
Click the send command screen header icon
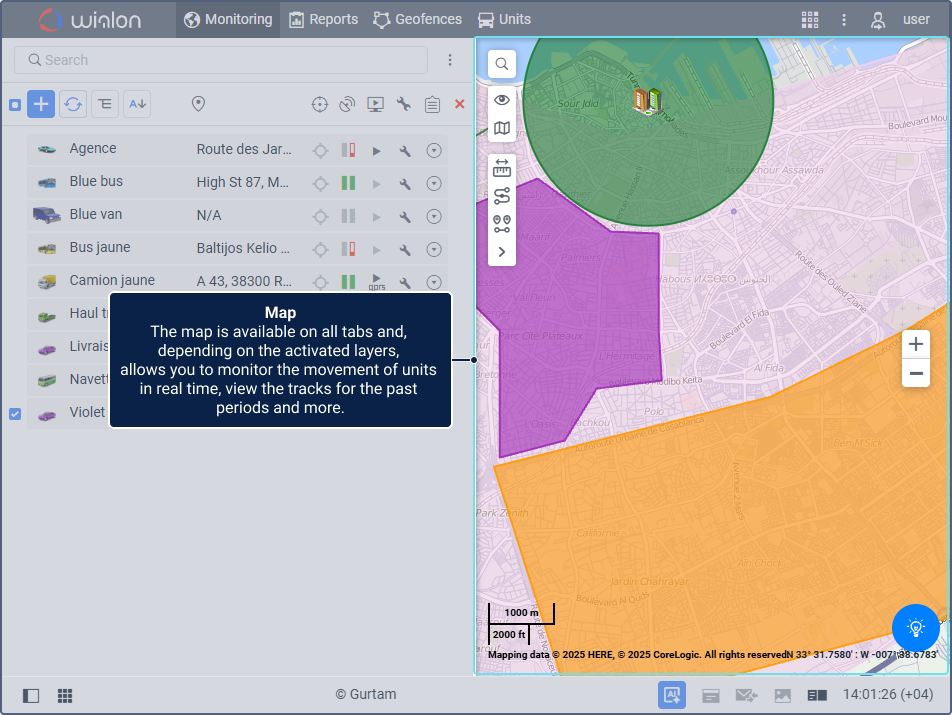[375, 104]
